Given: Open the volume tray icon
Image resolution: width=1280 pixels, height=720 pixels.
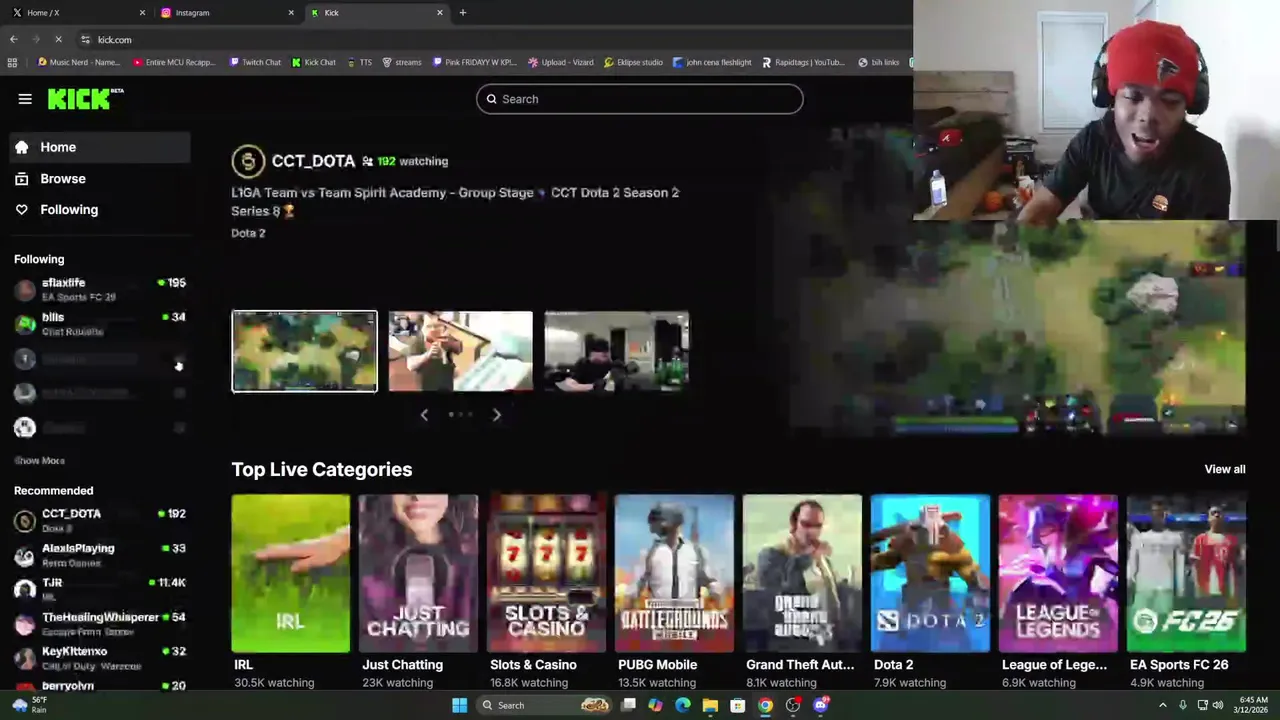Looking at the screenshot, I should (1219, 705).
